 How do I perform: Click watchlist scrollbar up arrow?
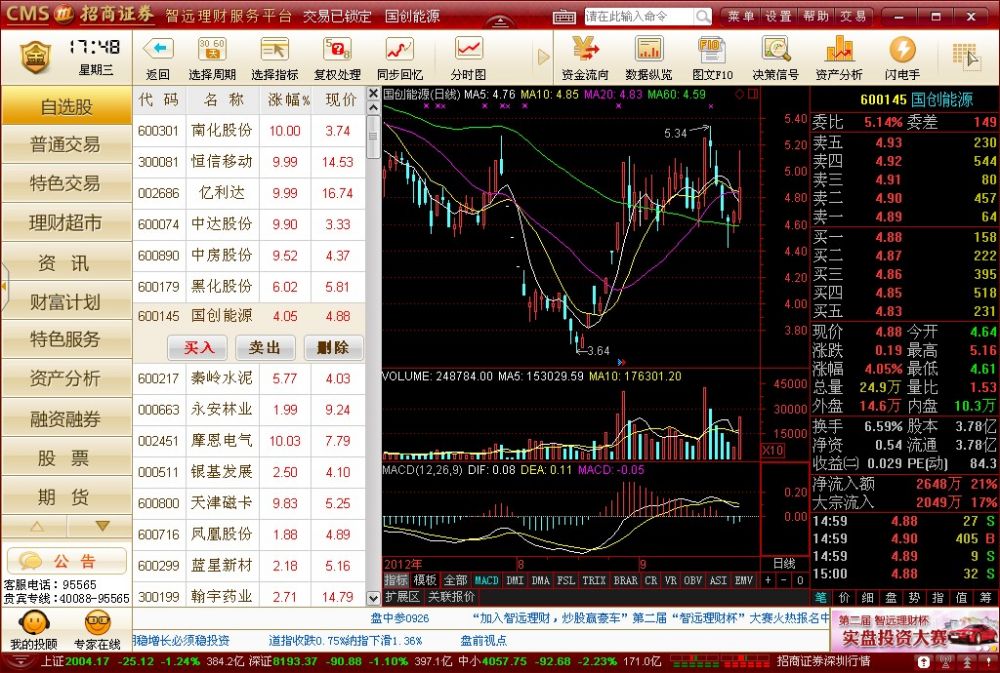374,108
